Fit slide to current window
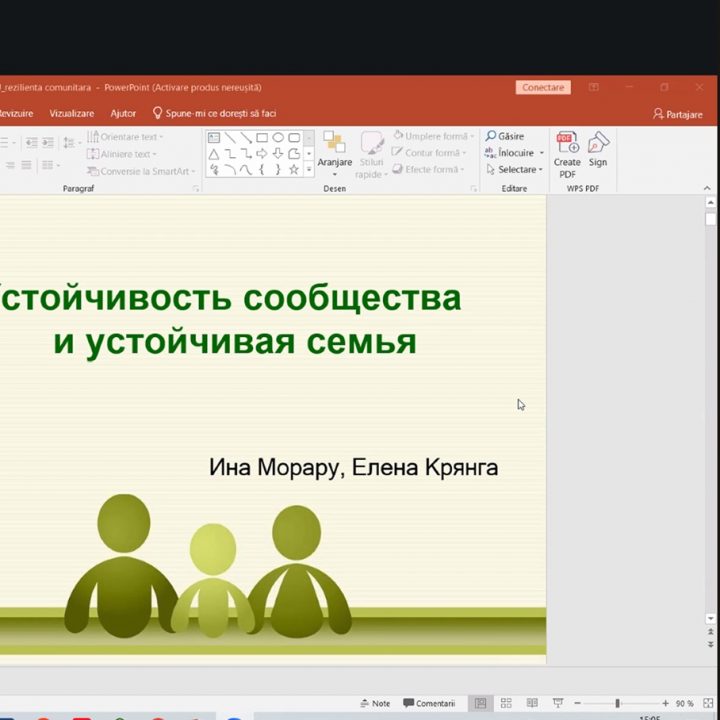This screenshot has width=720, height=720. click(708, 703)
